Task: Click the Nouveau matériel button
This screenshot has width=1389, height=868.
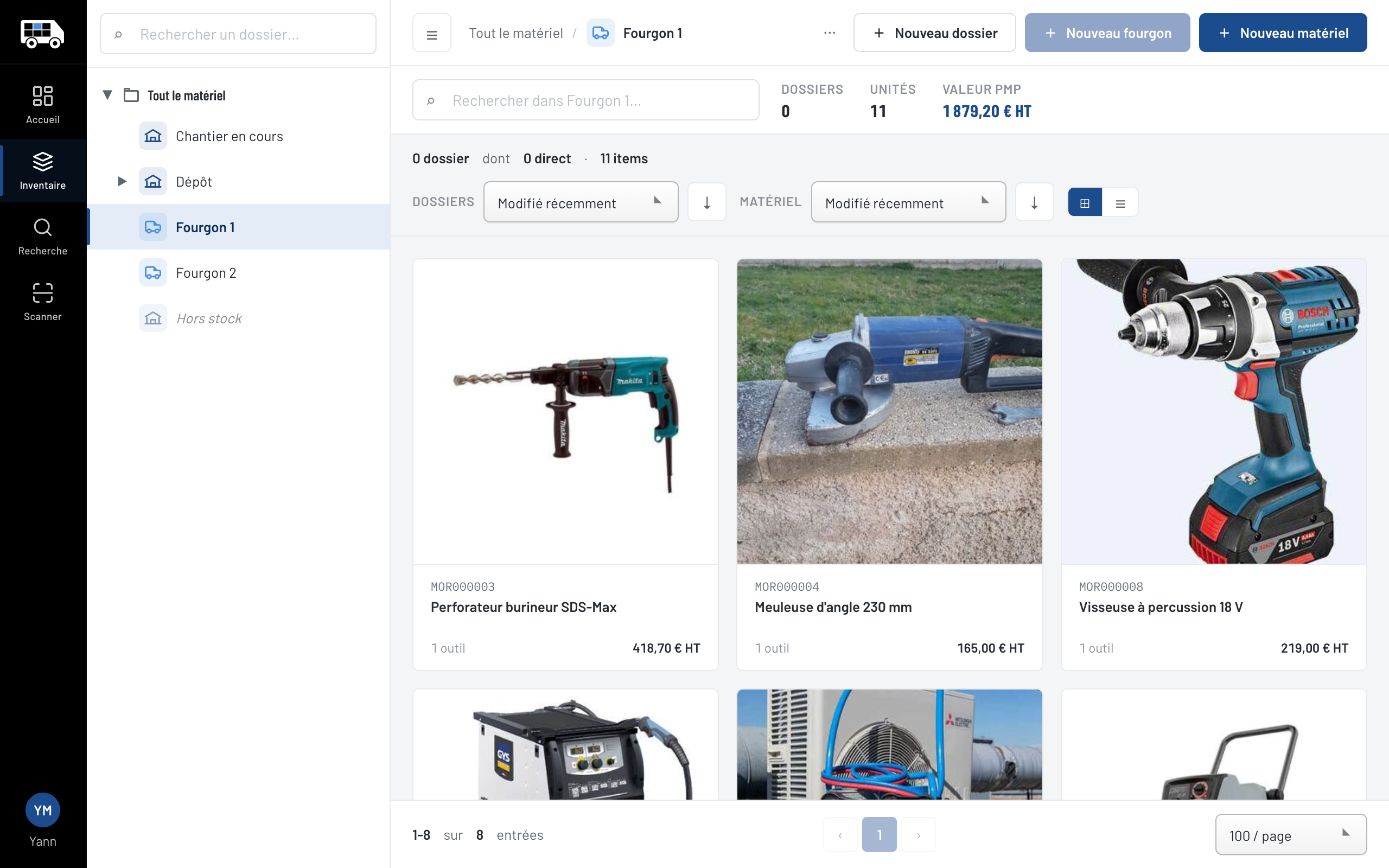Action: (x=1283, y=33)
